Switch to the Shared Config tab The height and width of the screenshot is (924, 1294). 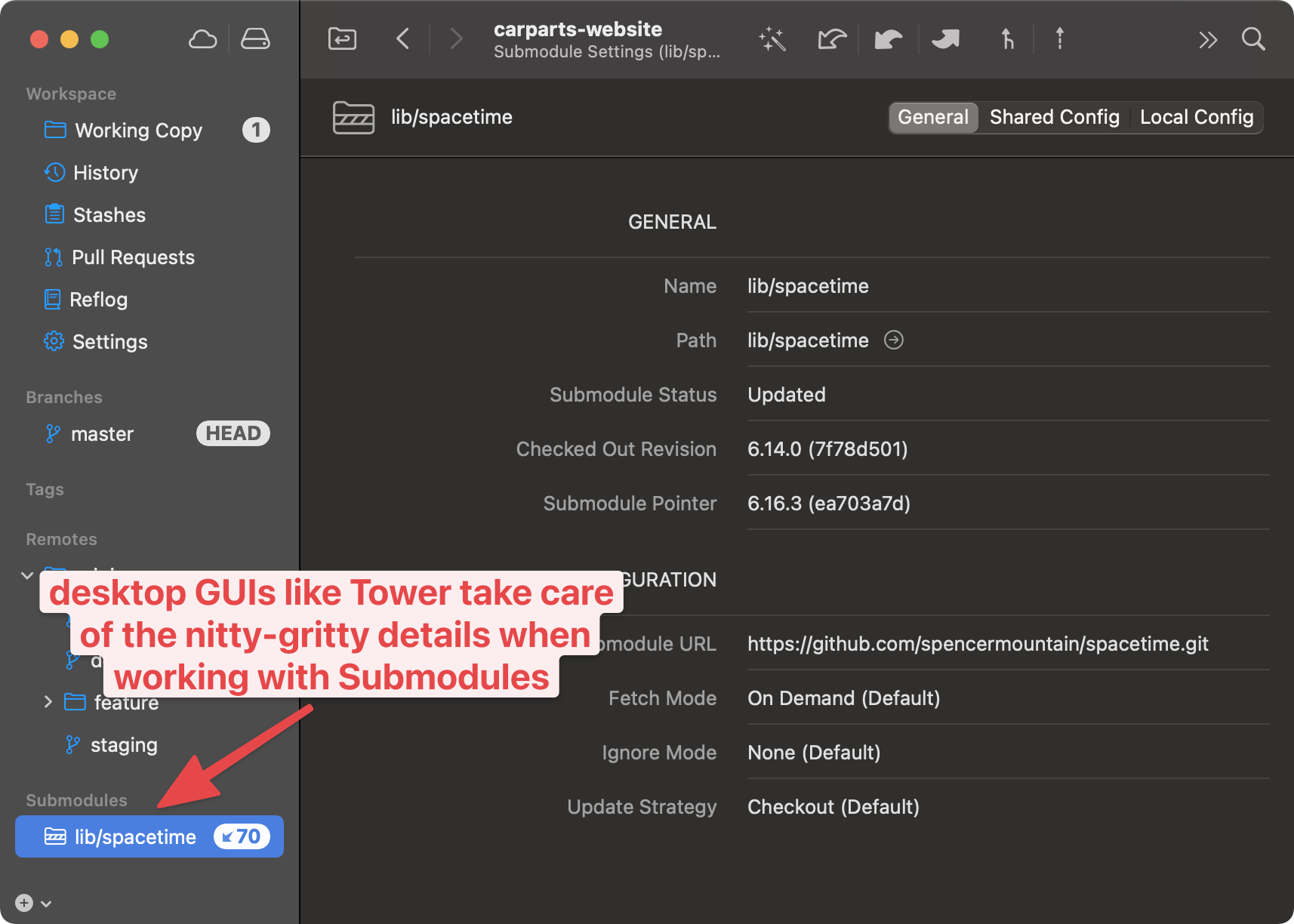click(x=1054, y=117)
